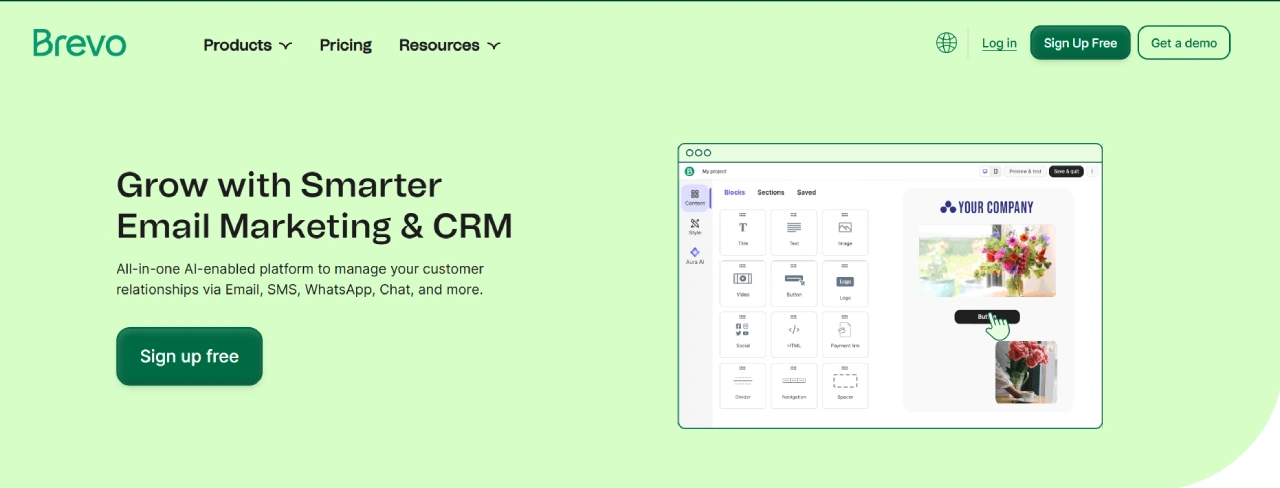
Task: Select the pink roses image in preview
Action: coord(1026,372)
